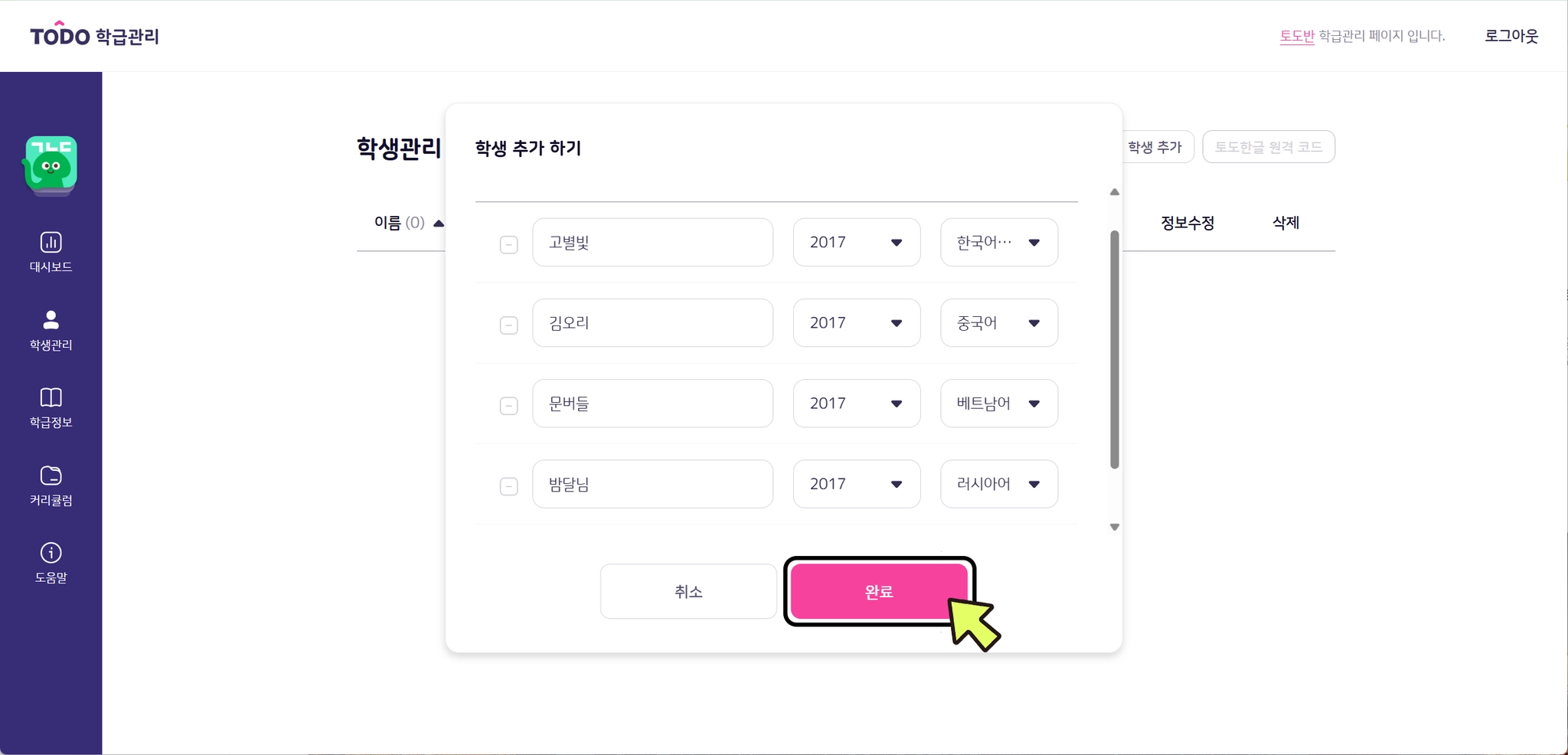This screenshot has width=1568, height=755.
Task: Open the 대시보드 dashboard chart icon
Action: pos(51,243)
